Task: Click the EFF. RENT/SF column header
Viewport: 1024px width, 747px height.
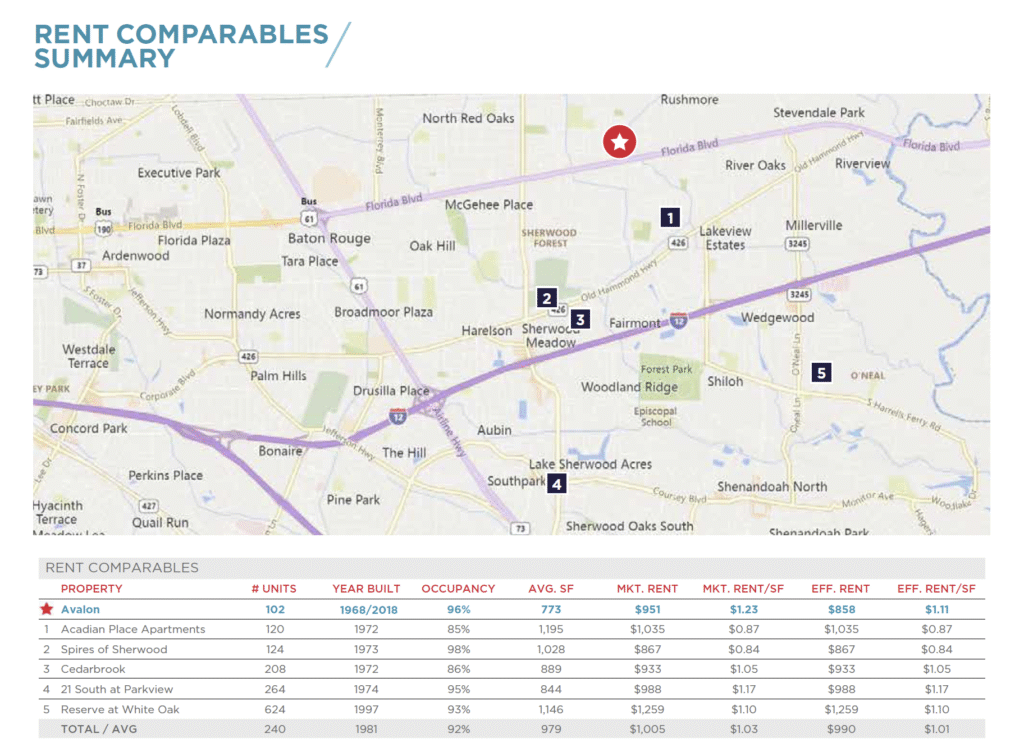Action: (x=936, y=588)
